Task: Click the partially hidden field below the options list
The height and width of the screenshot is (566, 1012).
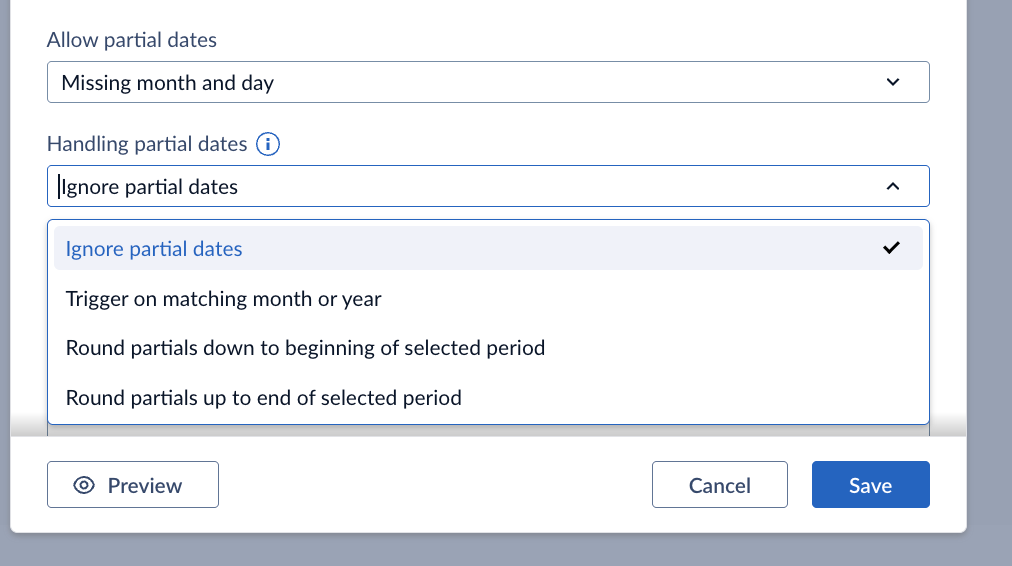Action: pyautogui.click(x=488, y=431)
